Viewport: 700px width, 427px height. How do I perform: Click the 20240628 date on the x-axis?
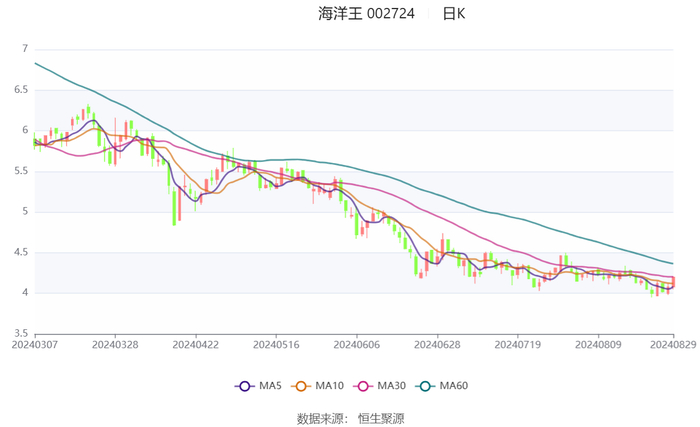point(436,343)
